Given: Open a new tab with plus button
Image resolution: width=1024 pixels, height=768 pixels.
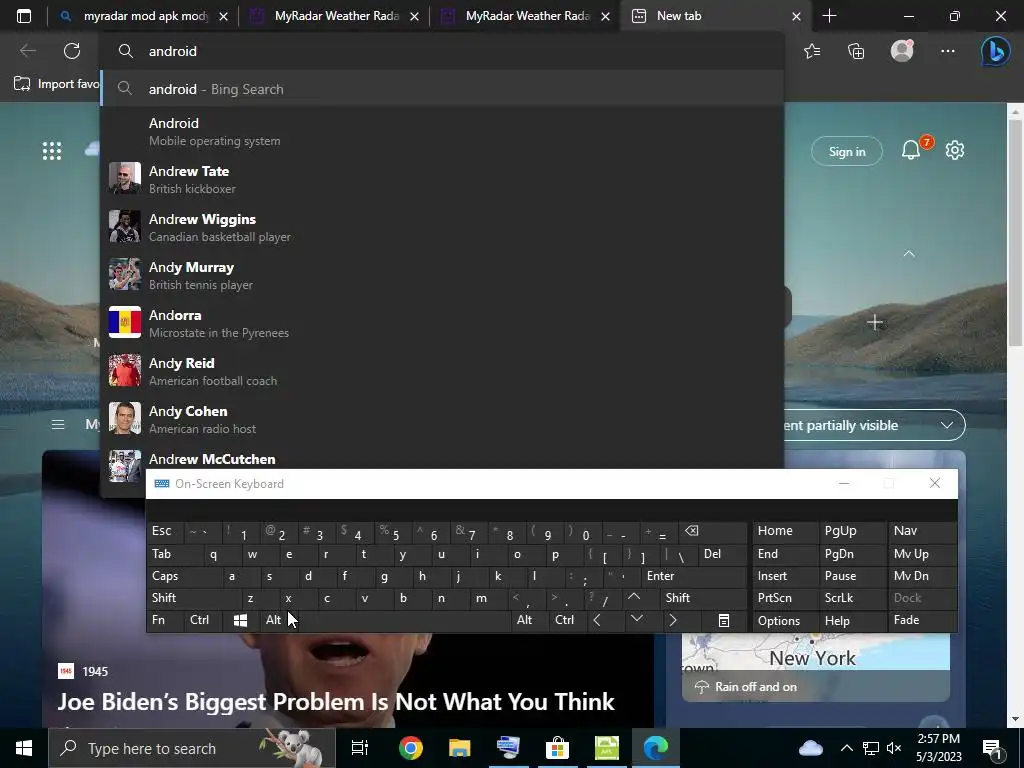Looking at the screenshot, I should [829, 16].
